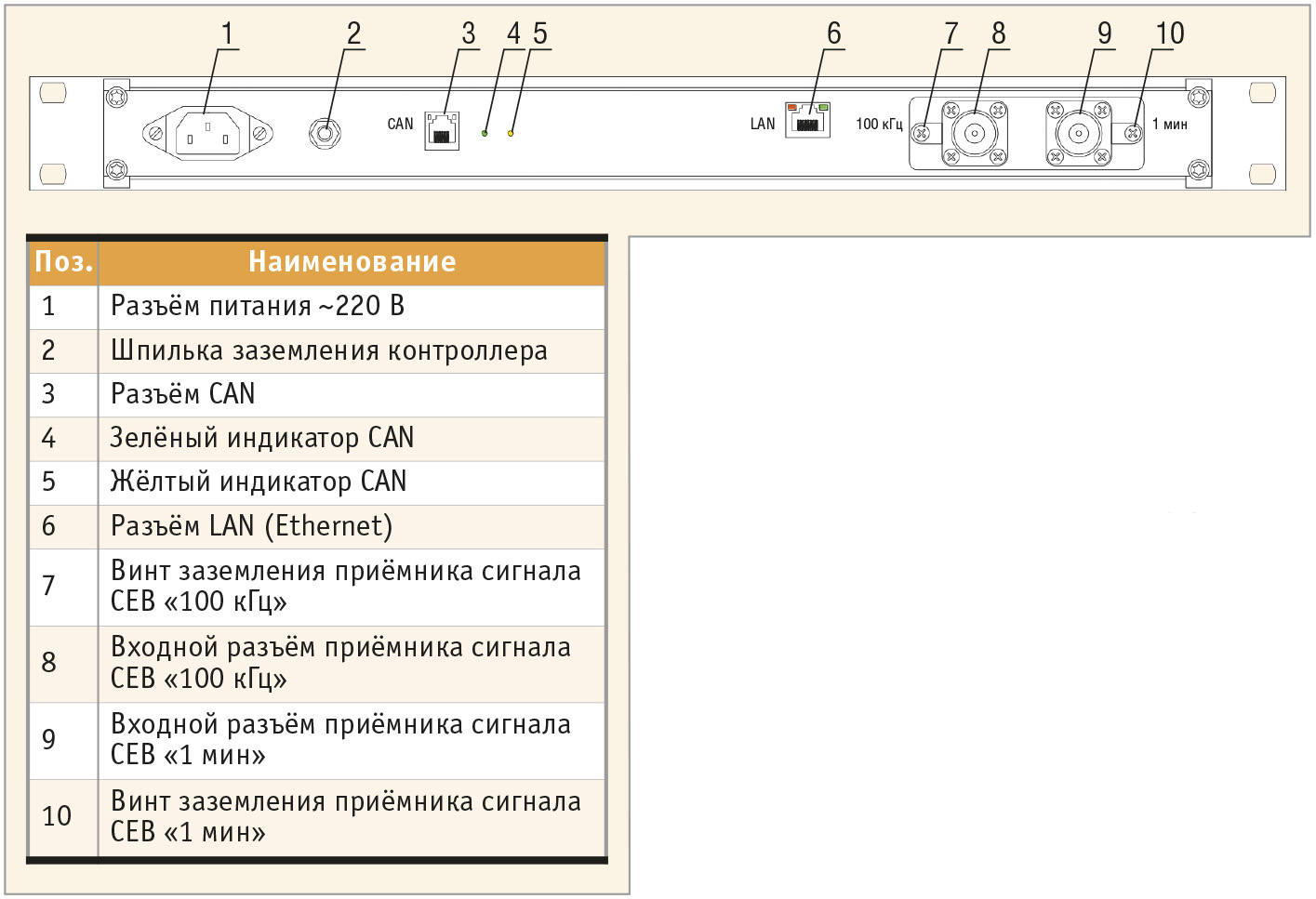1316x899 pixels.
Task: Click the green CAN indicator LED
Action: tap(485, 134)
